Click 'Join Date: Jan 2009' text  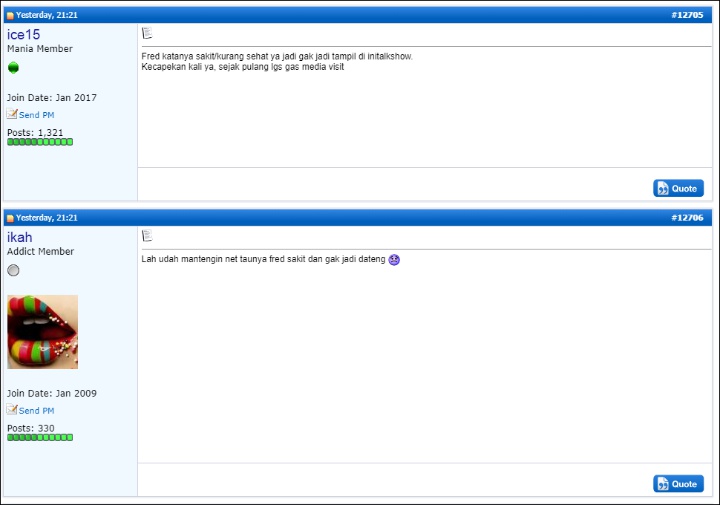[52, 393]
